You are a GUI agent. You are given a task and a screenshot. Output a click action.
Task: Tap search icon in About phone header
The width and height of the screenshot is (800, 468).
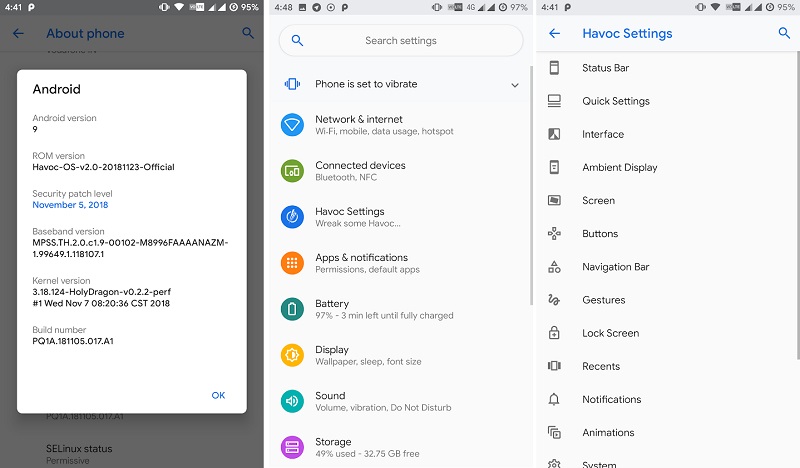pyautogui.click(x=248, y=33)
